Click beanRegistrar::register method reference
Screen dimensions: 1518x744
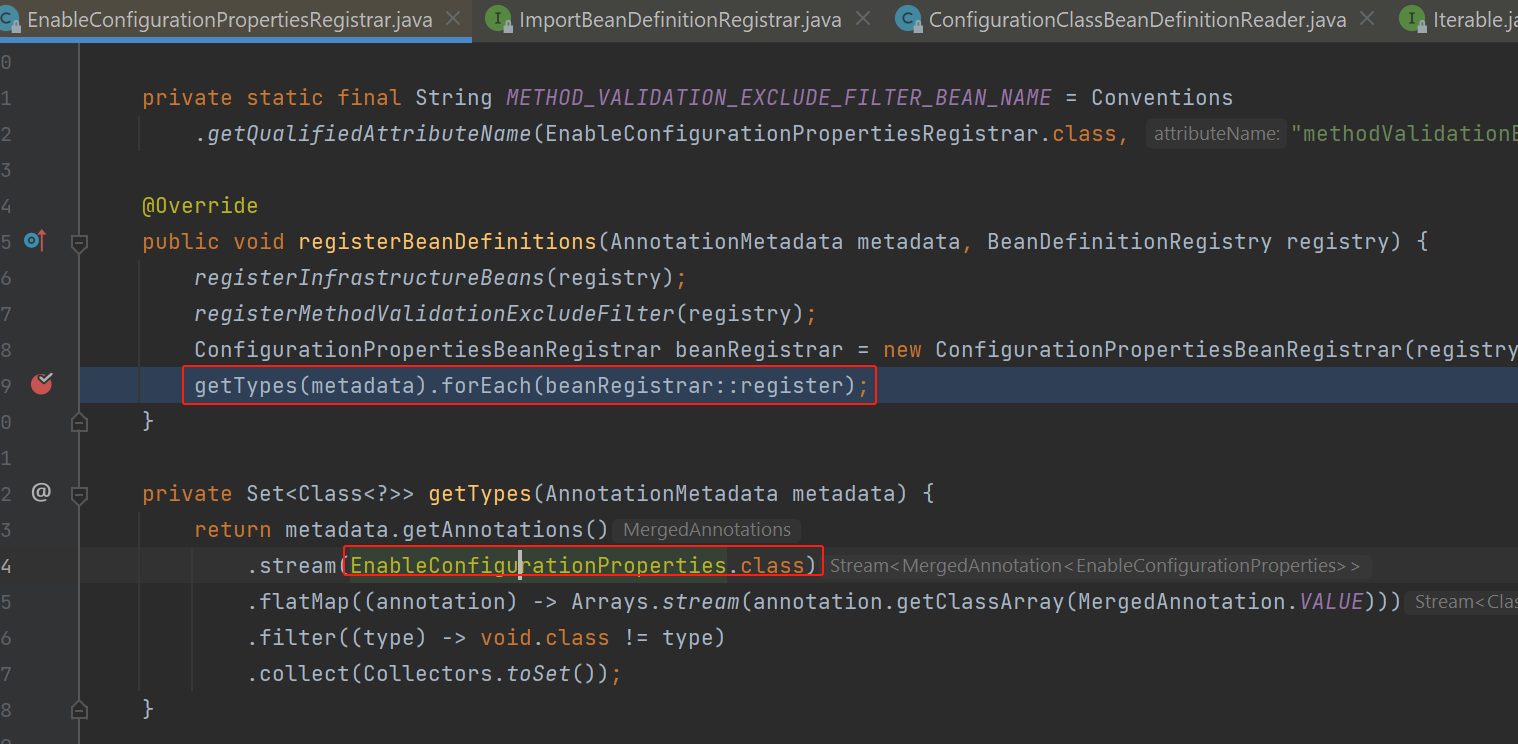point(694,386)
